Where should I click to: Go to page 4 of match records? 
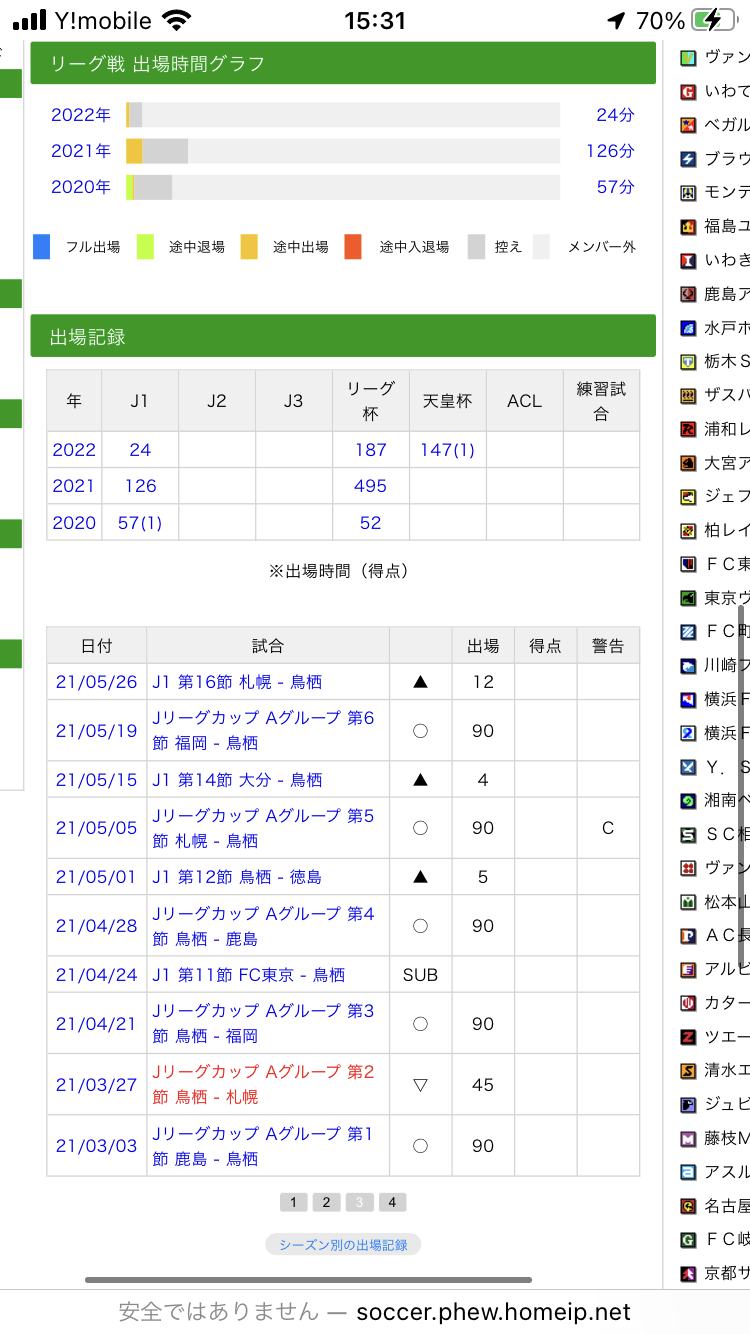pyautogui.click(x=392, y=1202)
